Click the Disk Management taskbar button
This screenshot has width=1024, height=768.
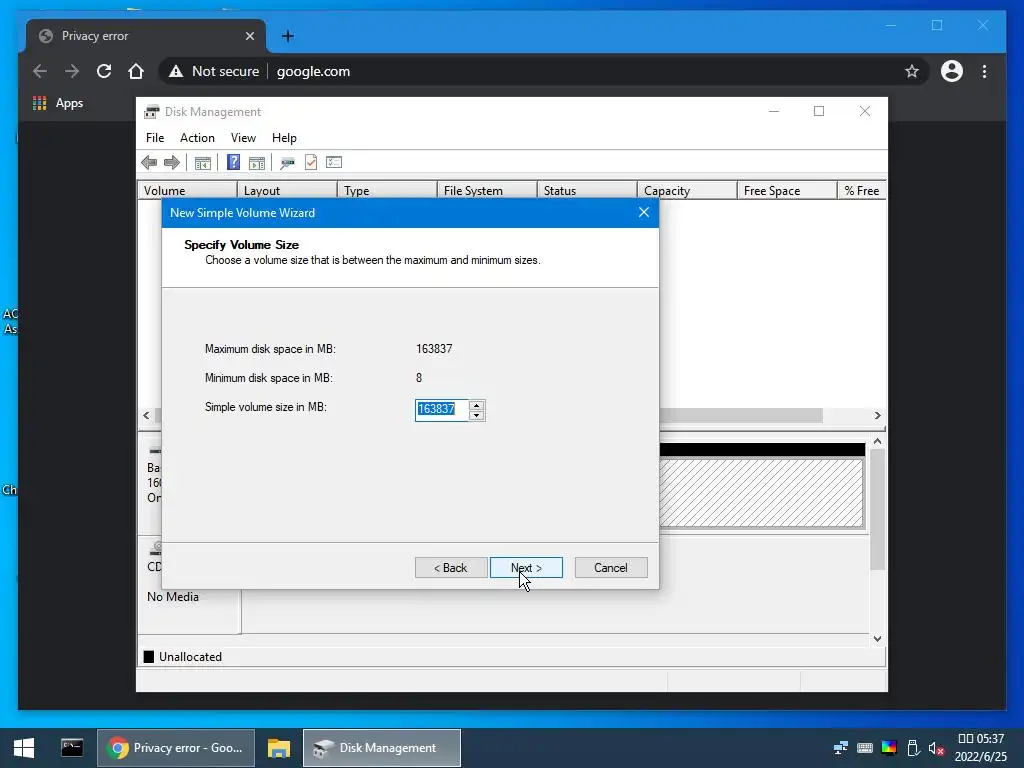click(382, 748)
